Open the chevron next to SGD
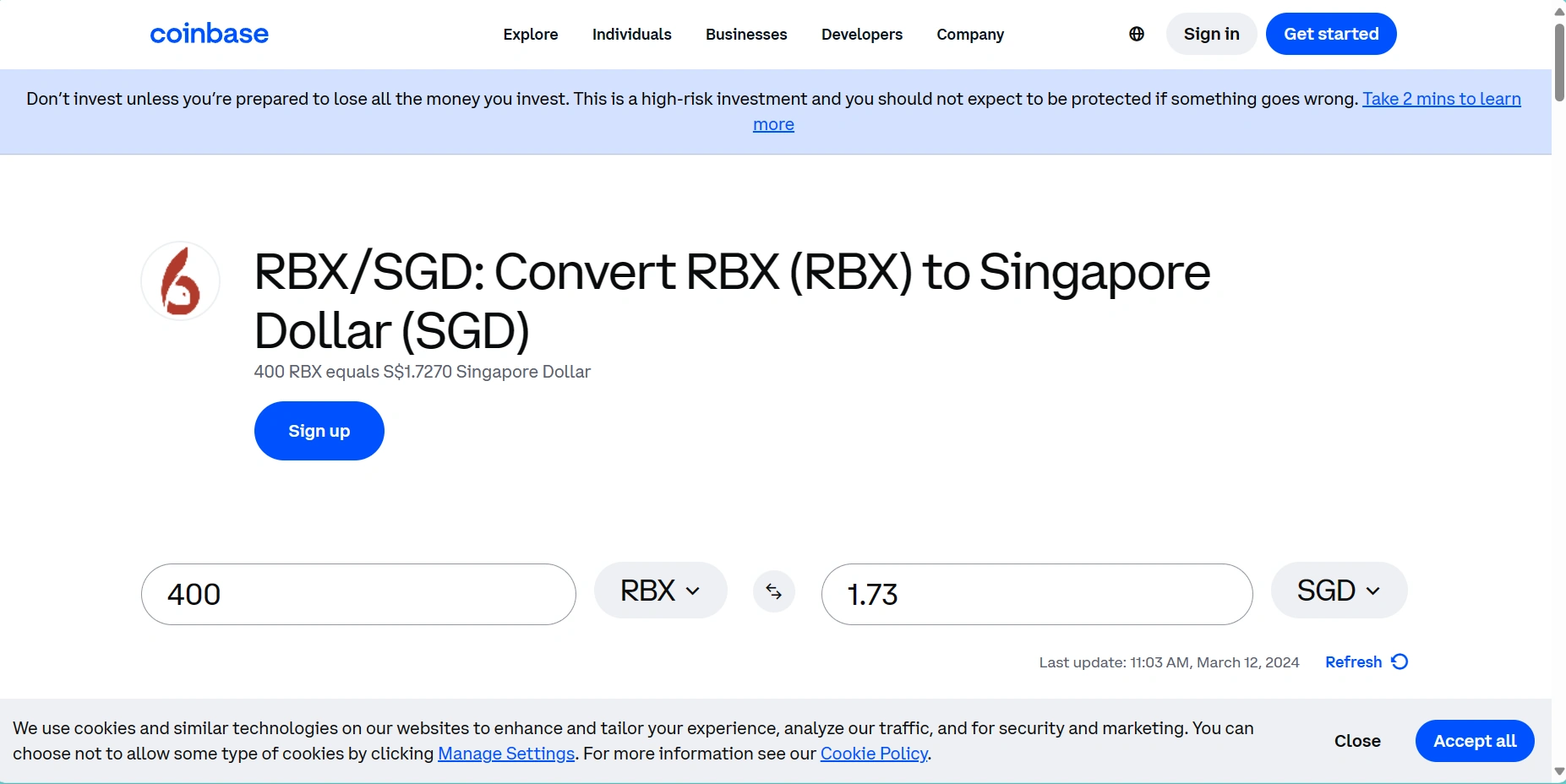Viewport: 1566px width, 784px height. (1373, 591)
